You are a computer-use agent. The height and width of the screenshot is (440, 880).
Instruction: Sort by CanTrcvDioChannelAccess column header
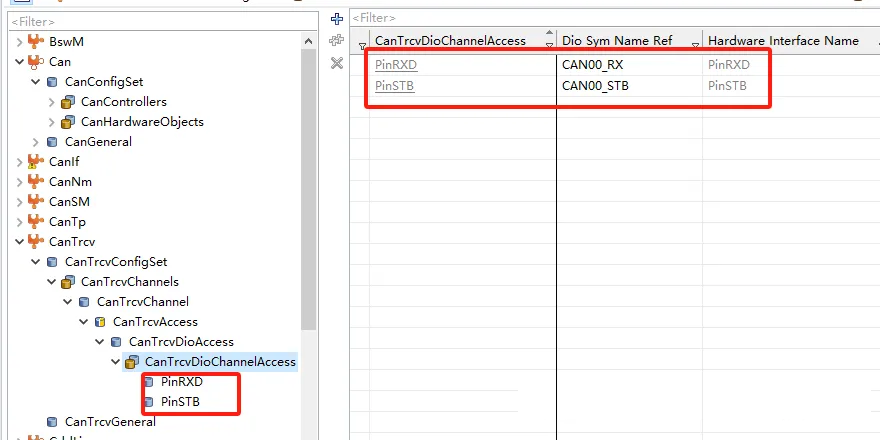[x=450, y=40]
